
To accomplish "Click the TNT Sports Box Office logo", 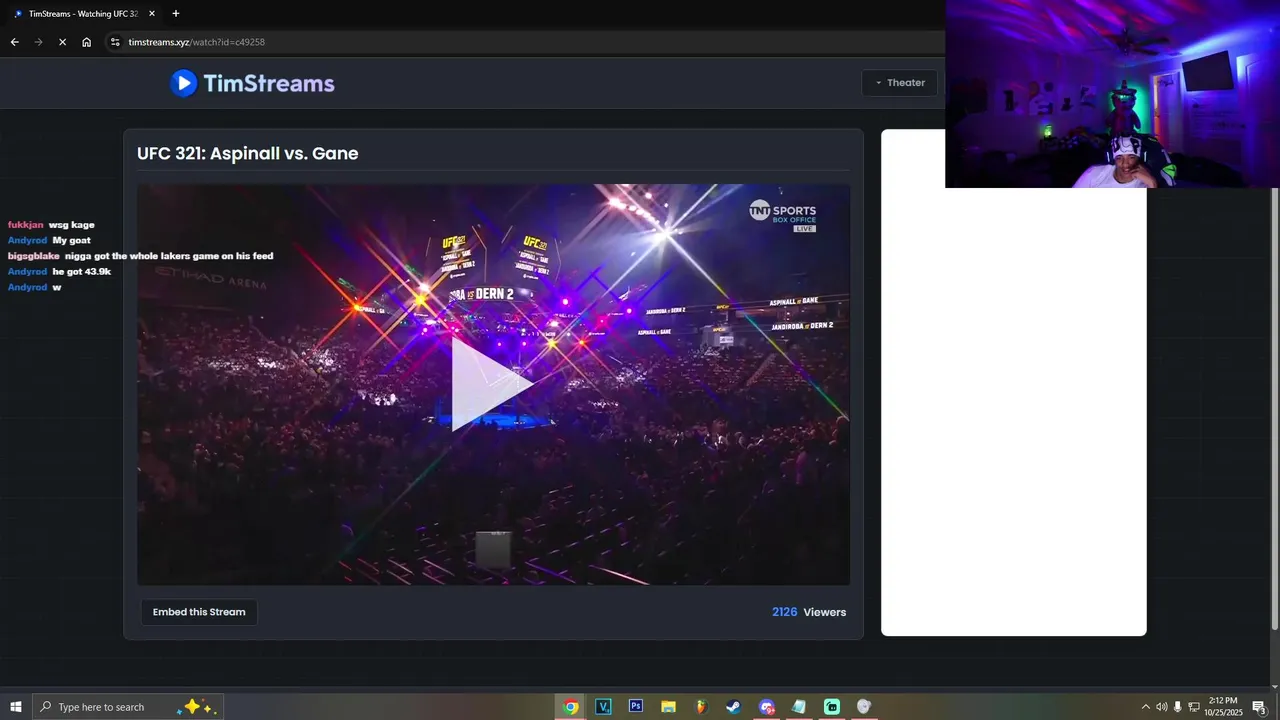I will pyautogui.click(x=783, y=215).
